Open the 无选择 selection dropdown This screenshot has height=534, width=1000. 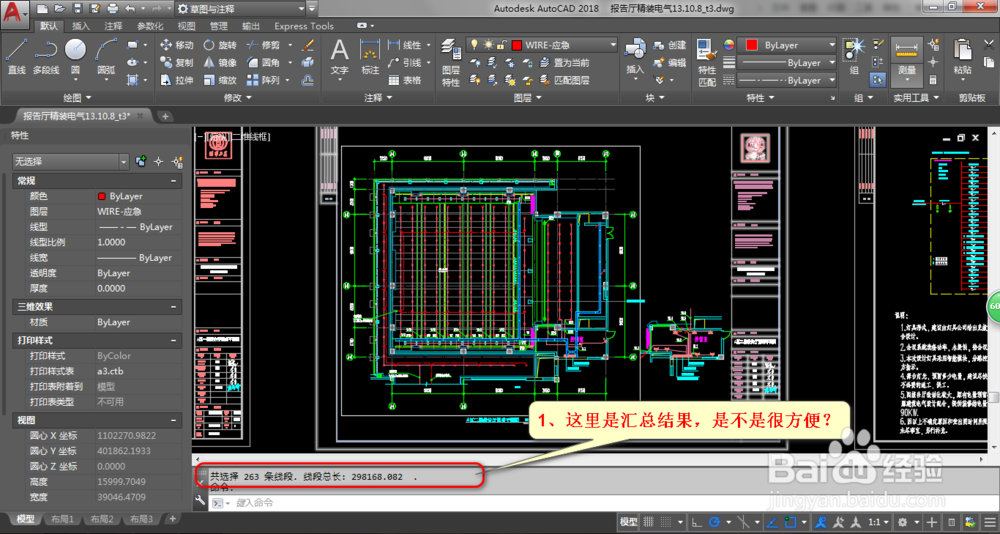pyautogui.click(x=71, y=162)
